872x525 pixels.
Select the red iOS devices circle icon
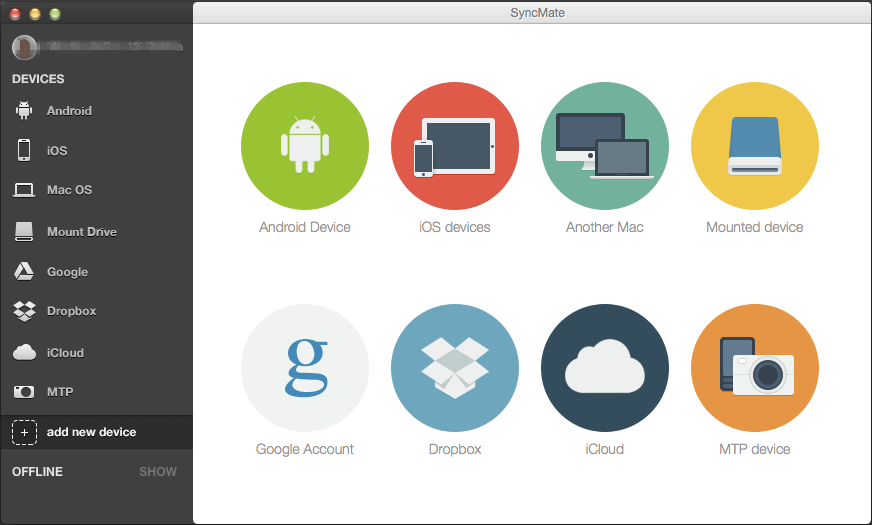(x=455, y=146)
